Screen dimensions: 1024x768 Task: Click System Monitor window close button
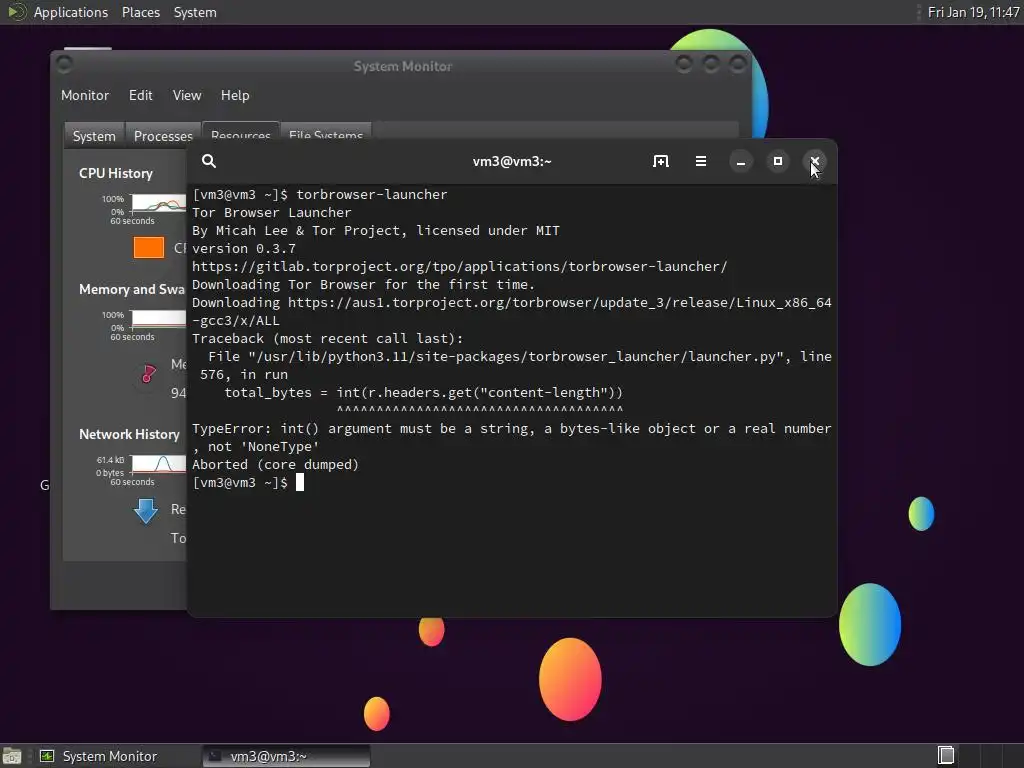738,64
